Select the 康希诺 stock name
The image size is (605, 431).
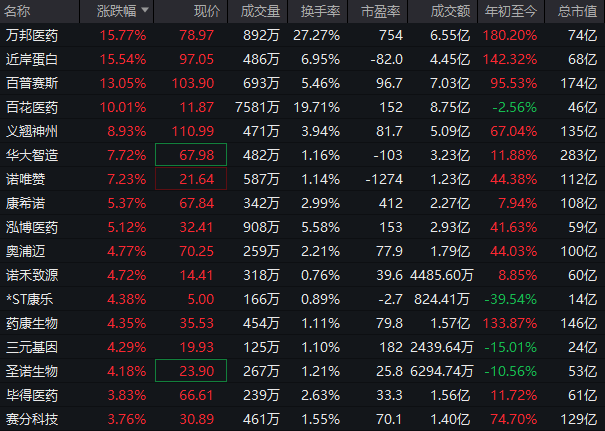click(25, 203)
